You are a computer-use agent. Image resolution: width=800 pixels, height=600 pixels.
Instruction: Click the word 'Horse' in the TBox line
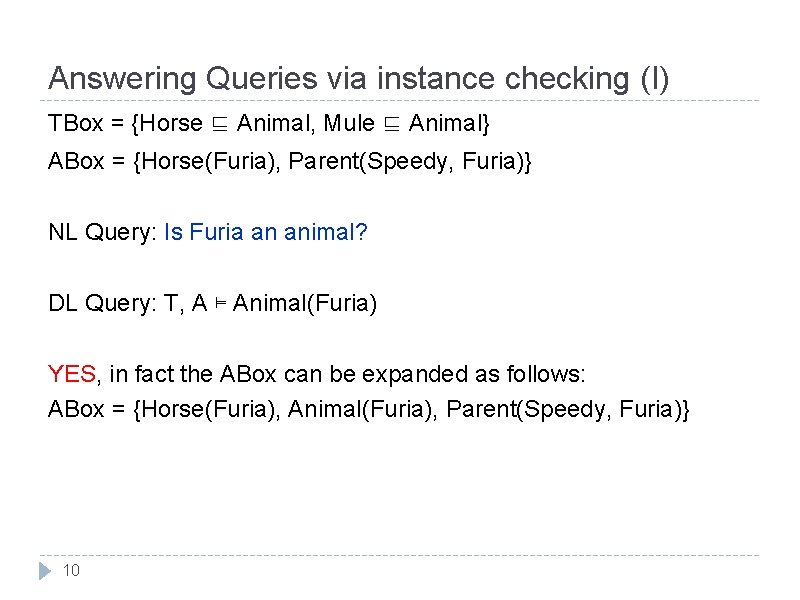(x=172, y=125)
